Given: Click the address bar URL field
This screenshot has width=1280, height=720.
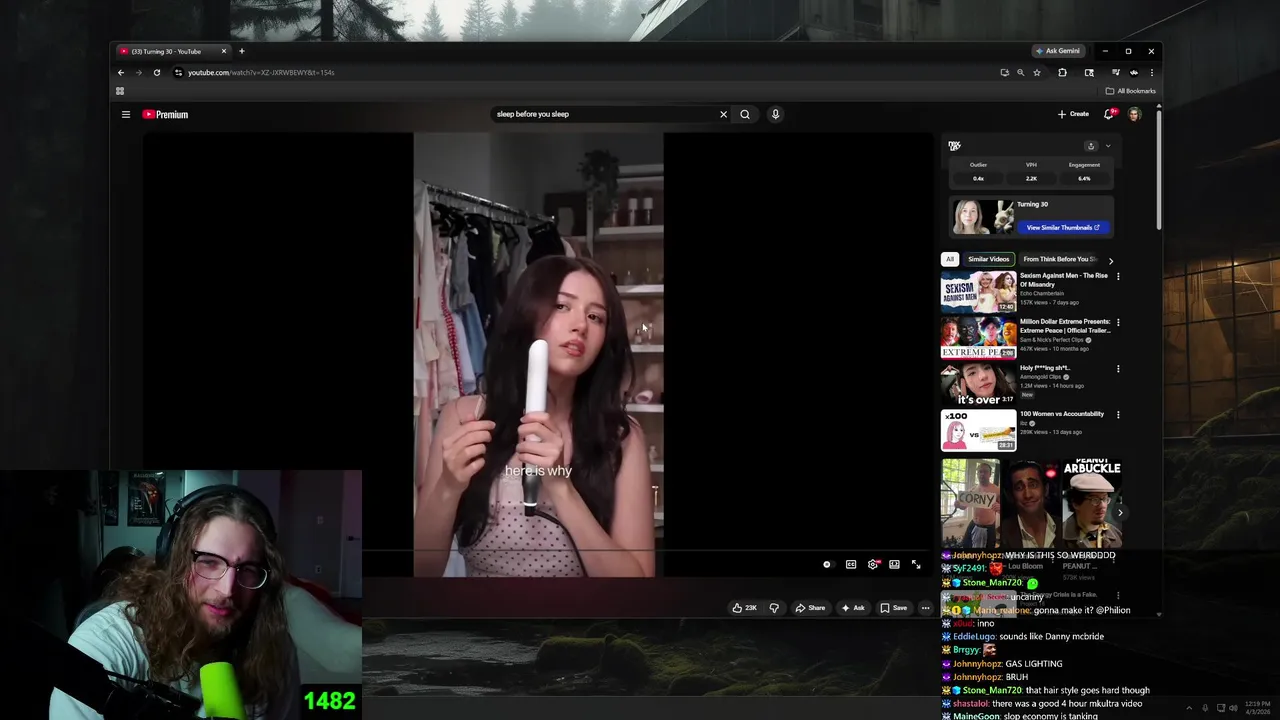Looking at the screenshot, I should click(x=590, y=72).
